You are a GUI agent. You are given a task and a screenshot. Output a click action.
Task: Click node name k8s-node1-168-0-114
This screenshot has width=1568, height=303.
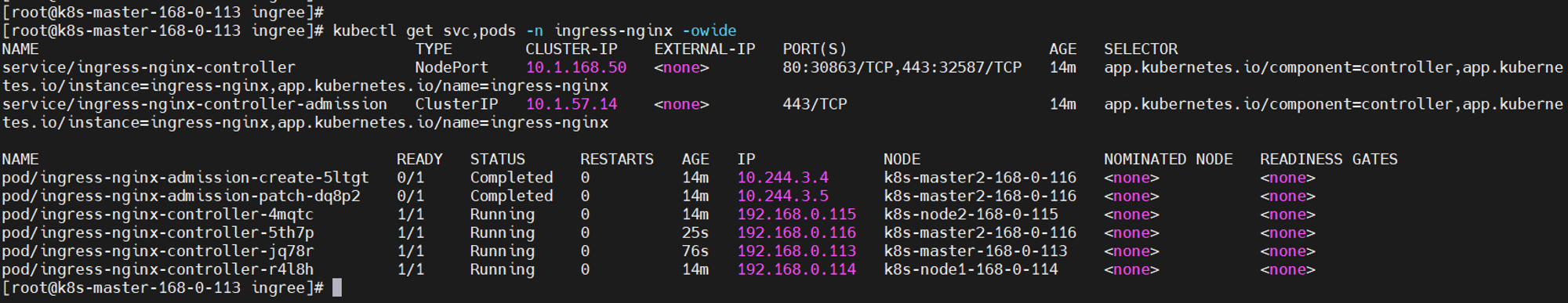[x=971, y=269]
